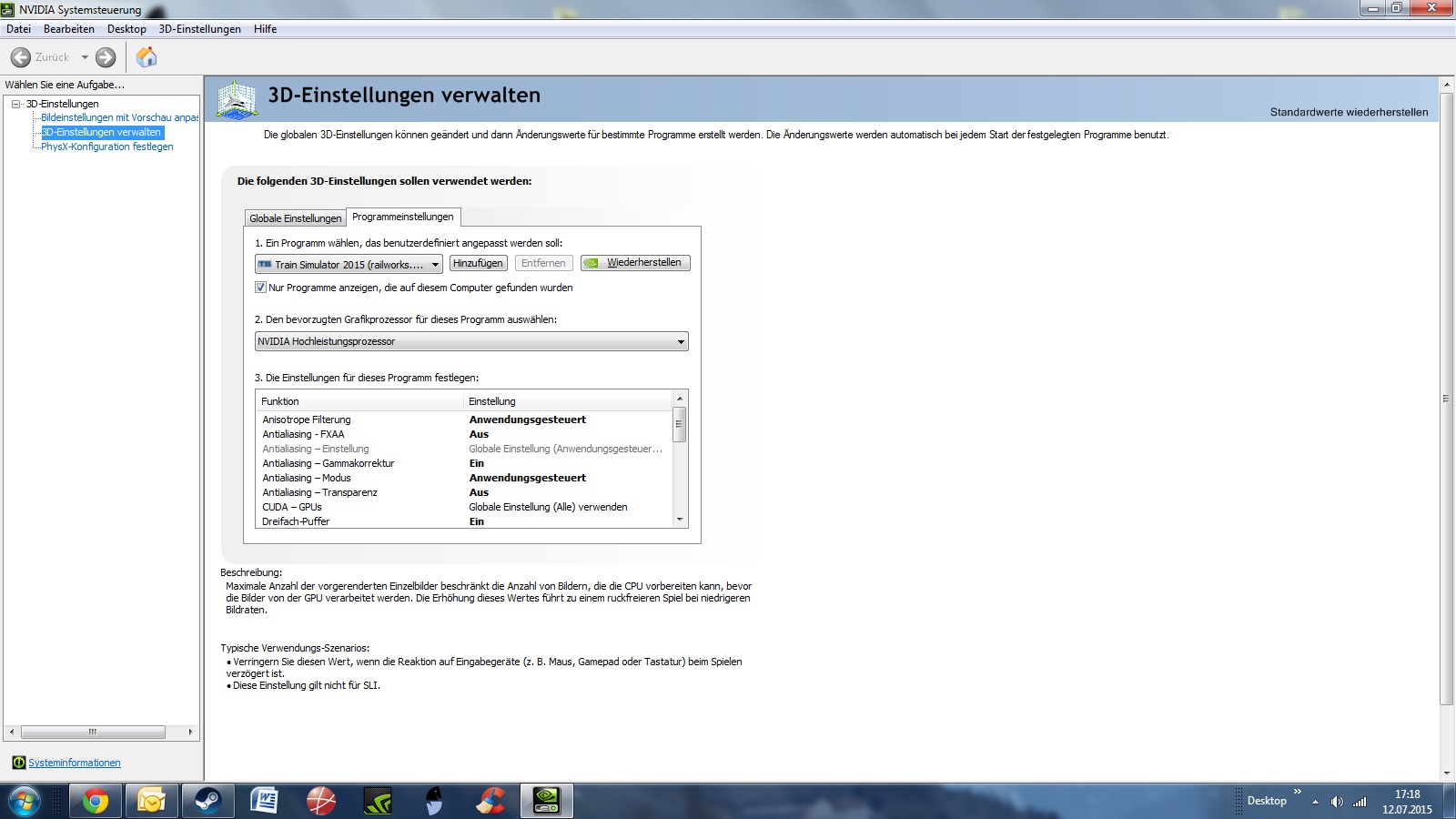The width and height of the screenshot is (1456, 819).
Task: Click the Show Desktop strip beside the clock
Action: pyautogui.click(x=1449, y=801)
